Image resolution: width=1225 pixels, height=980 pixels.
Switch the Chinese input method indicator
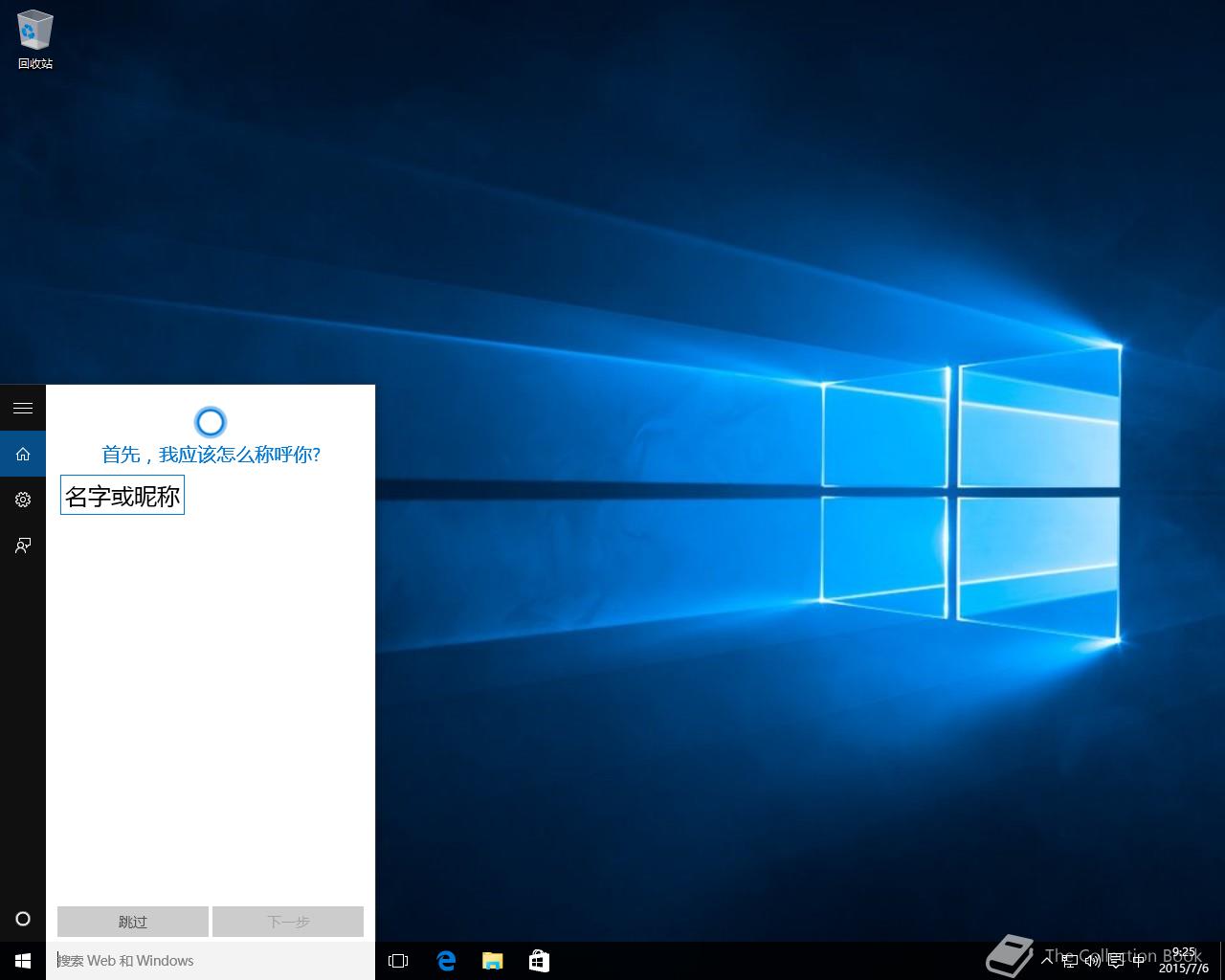[x=1139, y=961]
